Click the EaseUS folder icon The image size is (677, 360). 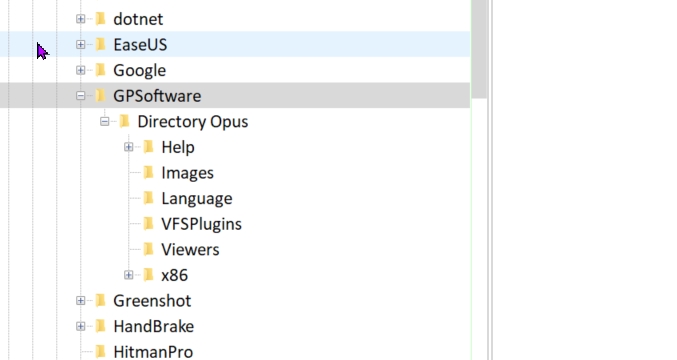pyautogui.click(x=101, y=44)
